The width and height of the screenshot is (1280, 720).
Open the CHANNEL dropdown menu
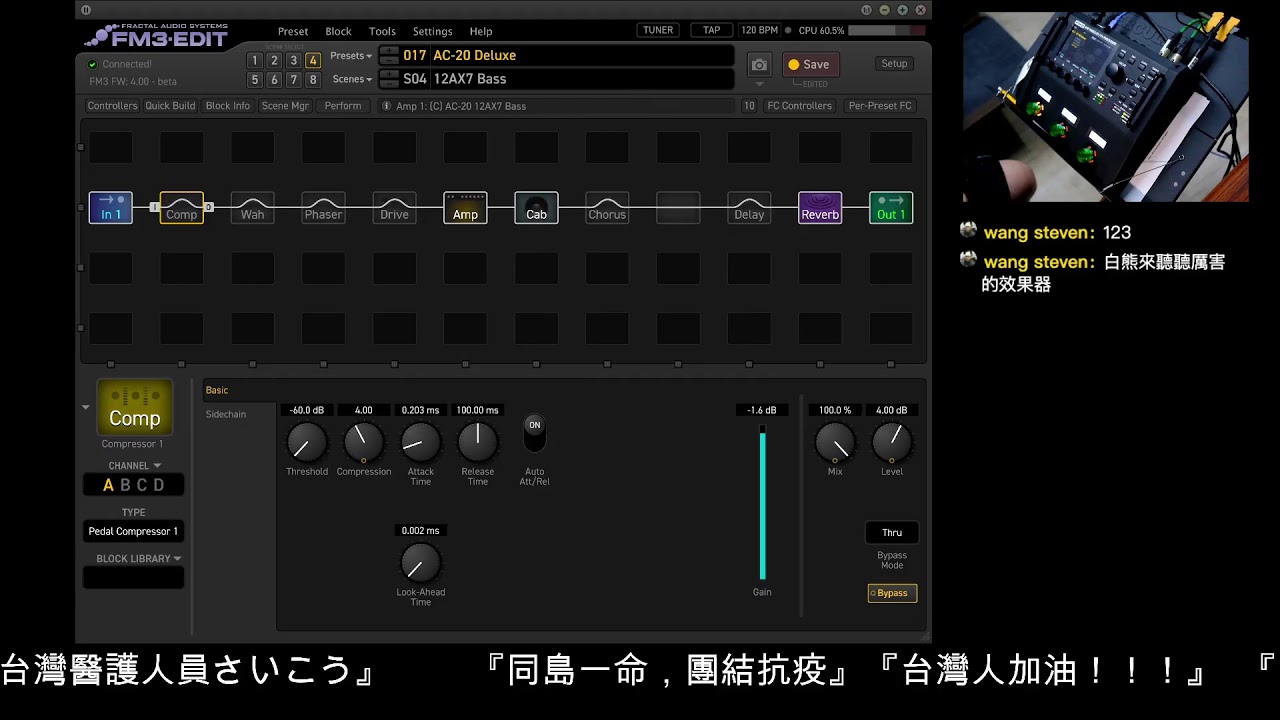(134, 466)
